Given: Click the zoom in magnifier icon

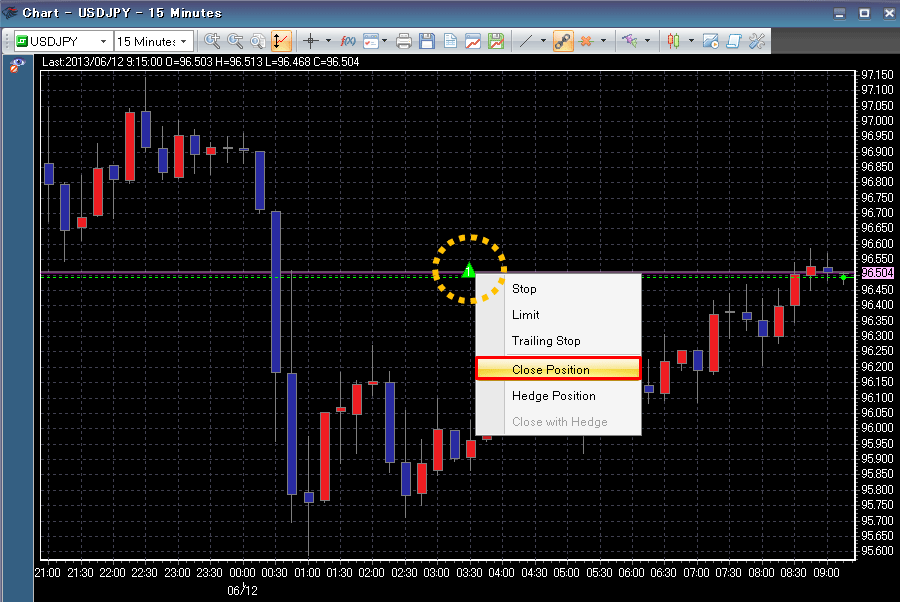Looking at the screenshot, I should pos(212,41).
